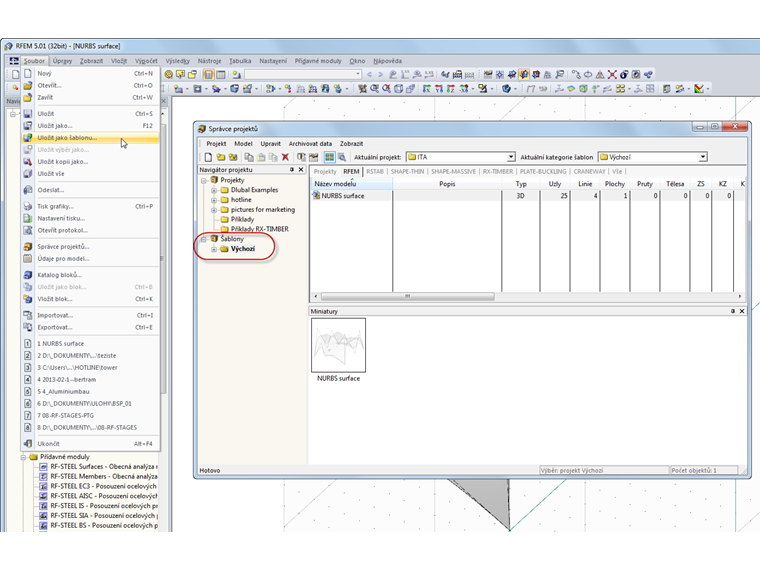Click the Tisk grafiky printer icon in the menu
This screenshot has height=570, width=760.
(x=28, y=206)
